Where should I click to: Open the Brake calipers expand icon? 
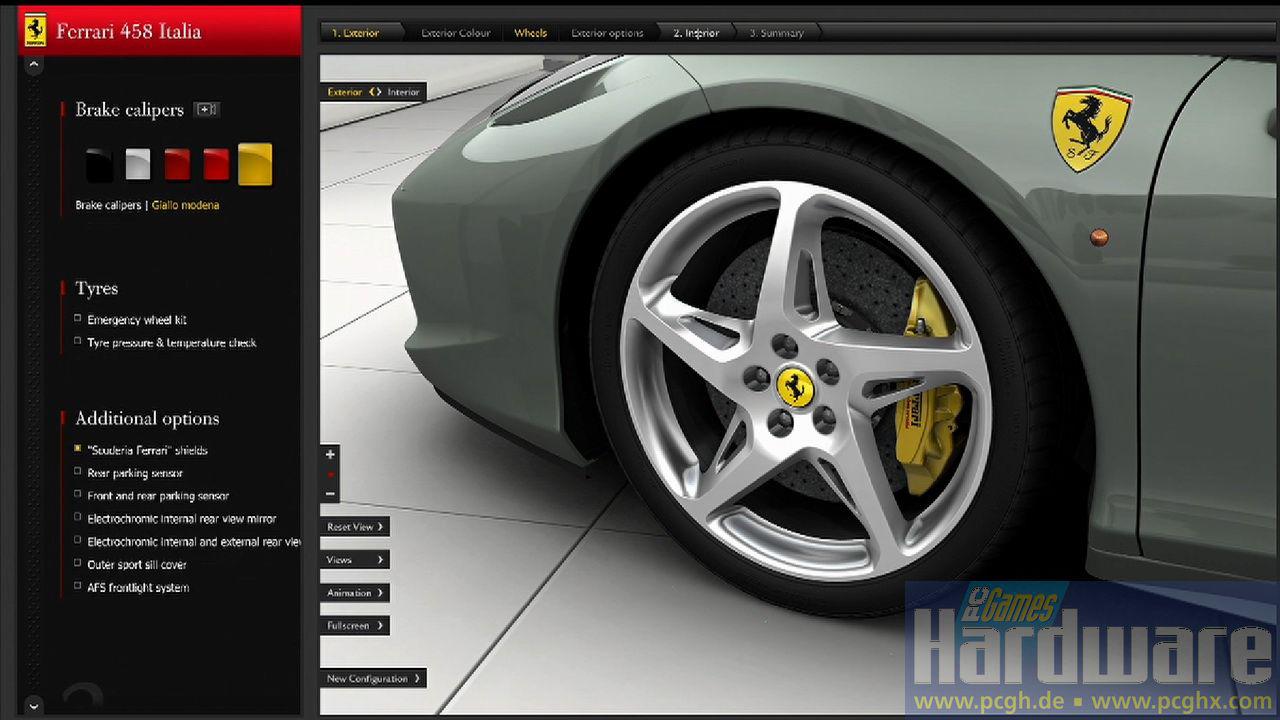tap(207, 109)
